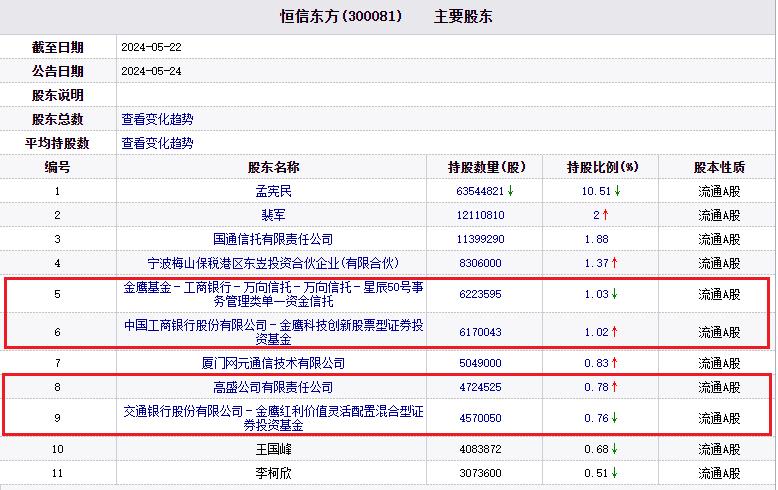Click the 公告日期 value 2024-05-24

click(151, 71)
